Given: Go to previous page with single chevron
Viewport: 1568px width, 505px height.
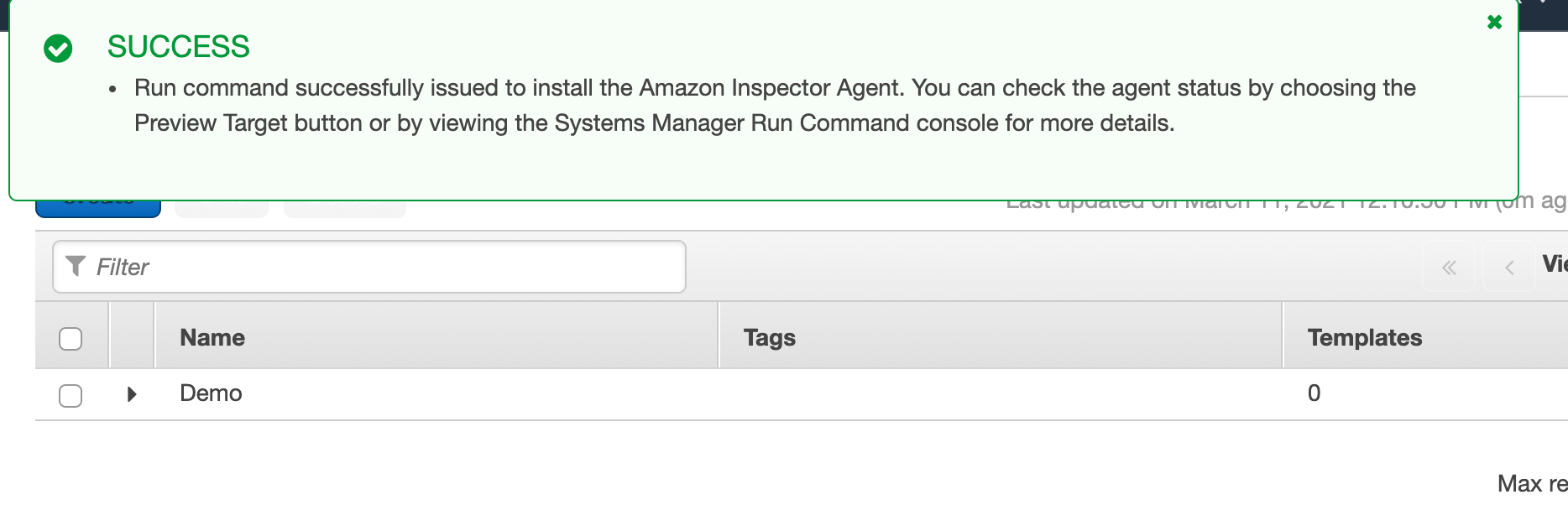Looking at the screenshot, I should click(1509, 268).
